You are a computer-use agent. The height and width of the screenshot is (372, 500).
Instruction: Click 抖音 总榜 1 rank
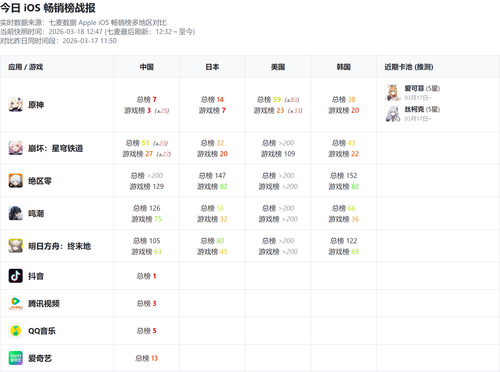pos(147,276)
